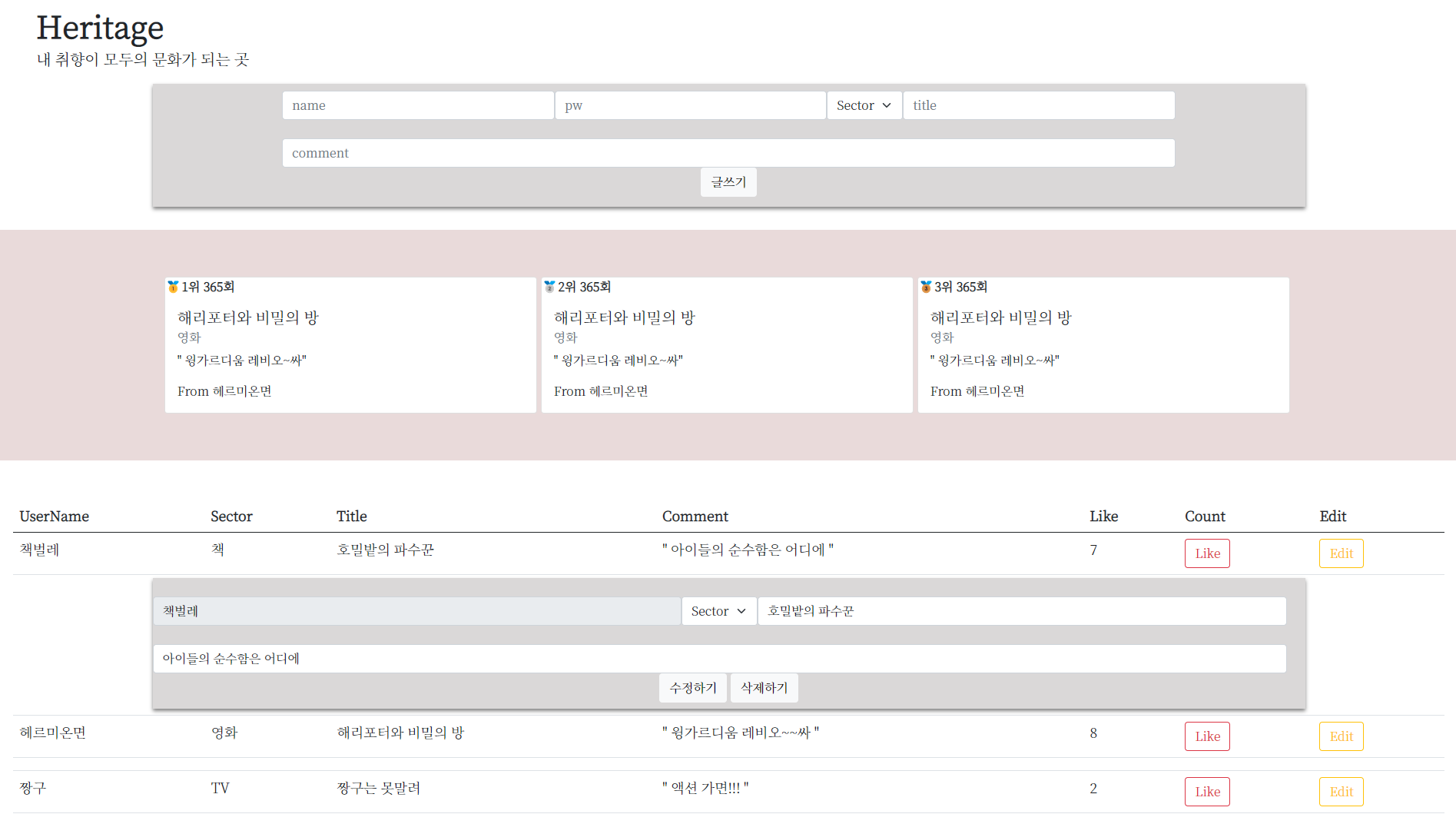
Task: Open the Sector dropdown in the edit form
Action: (x=718, y=611)
